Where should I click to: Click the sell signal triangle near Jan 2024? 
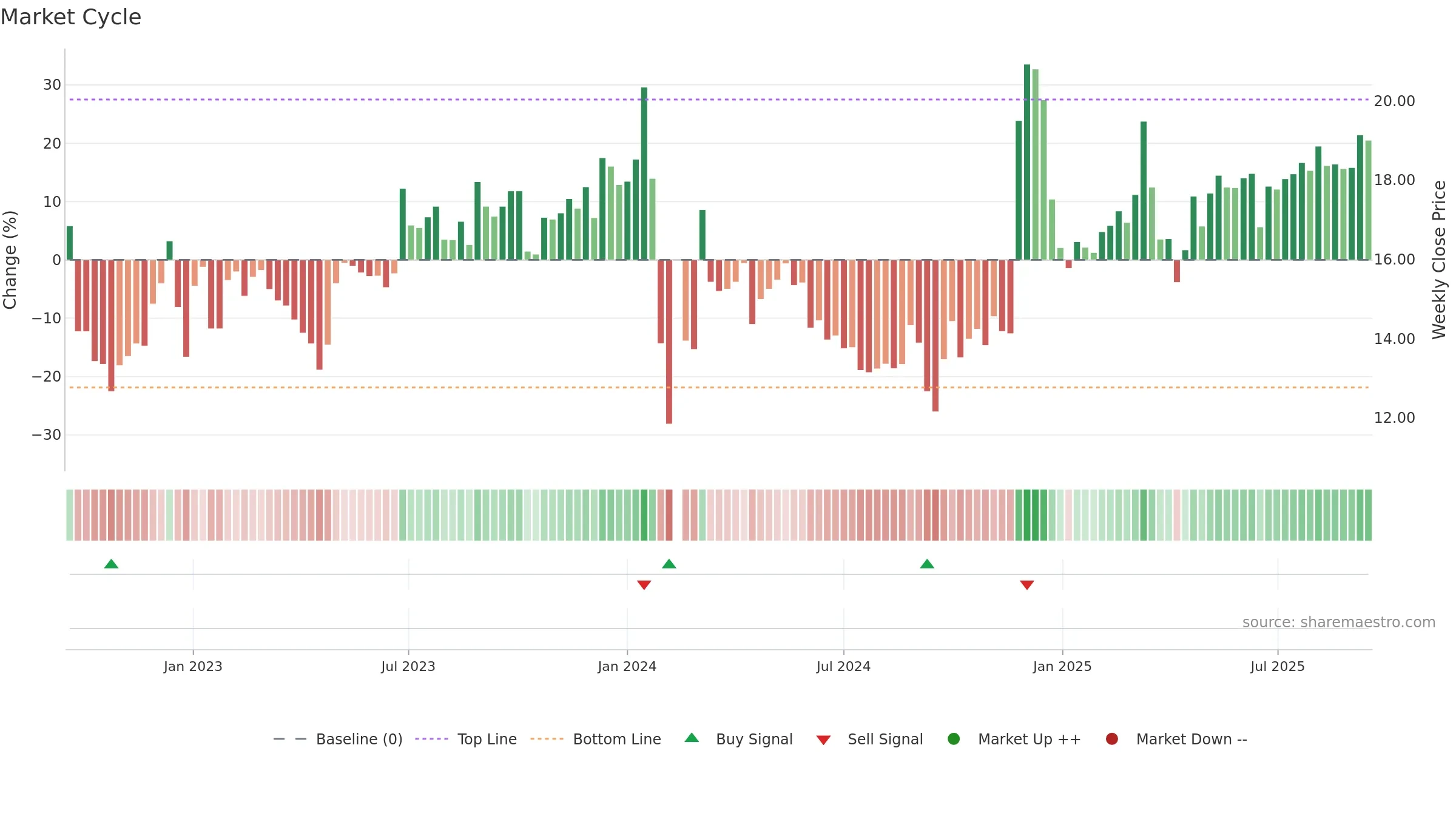coord(644,585)
